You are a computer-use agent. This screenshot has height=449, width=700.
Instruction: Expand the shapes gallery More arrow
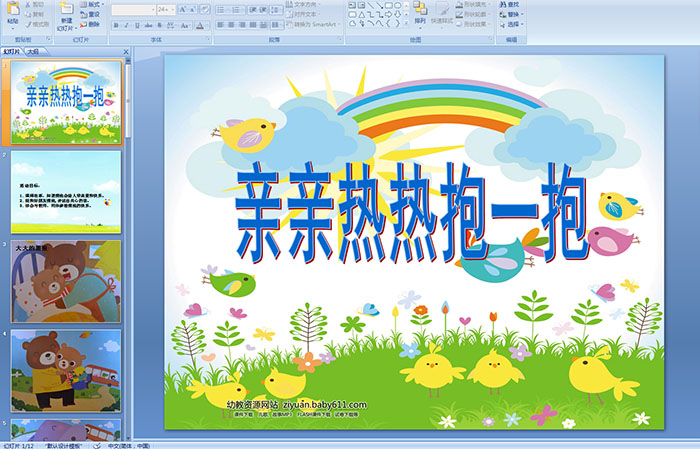[406, 22]
